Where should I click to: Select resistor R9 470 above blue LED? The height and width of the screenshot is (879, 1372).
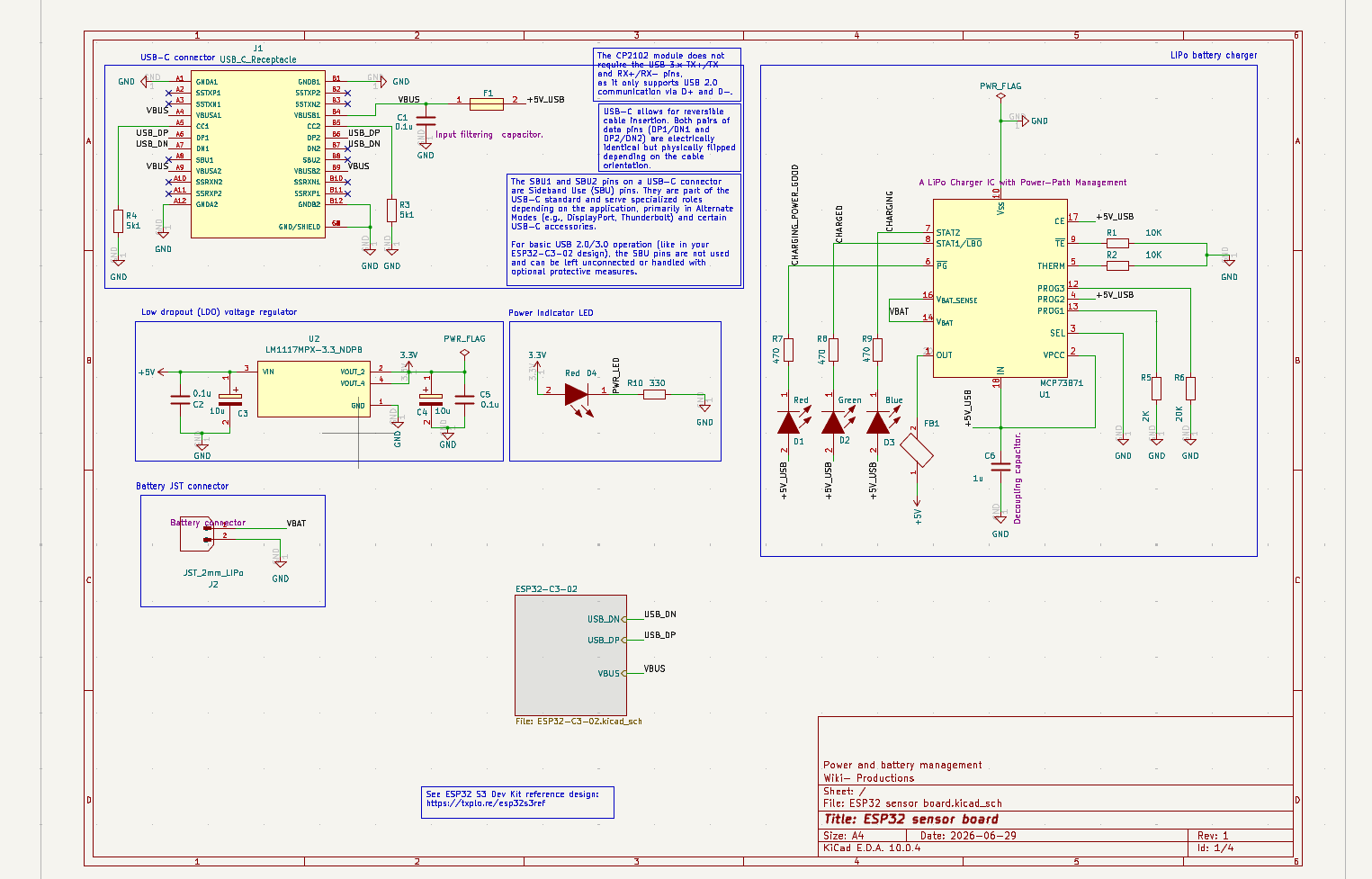pos(877,349)
